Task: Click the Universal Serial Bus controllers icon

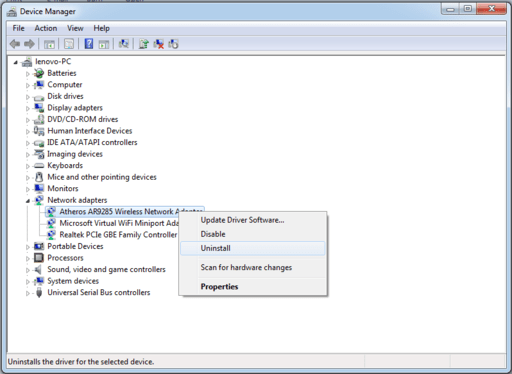Action: (39, 293)
